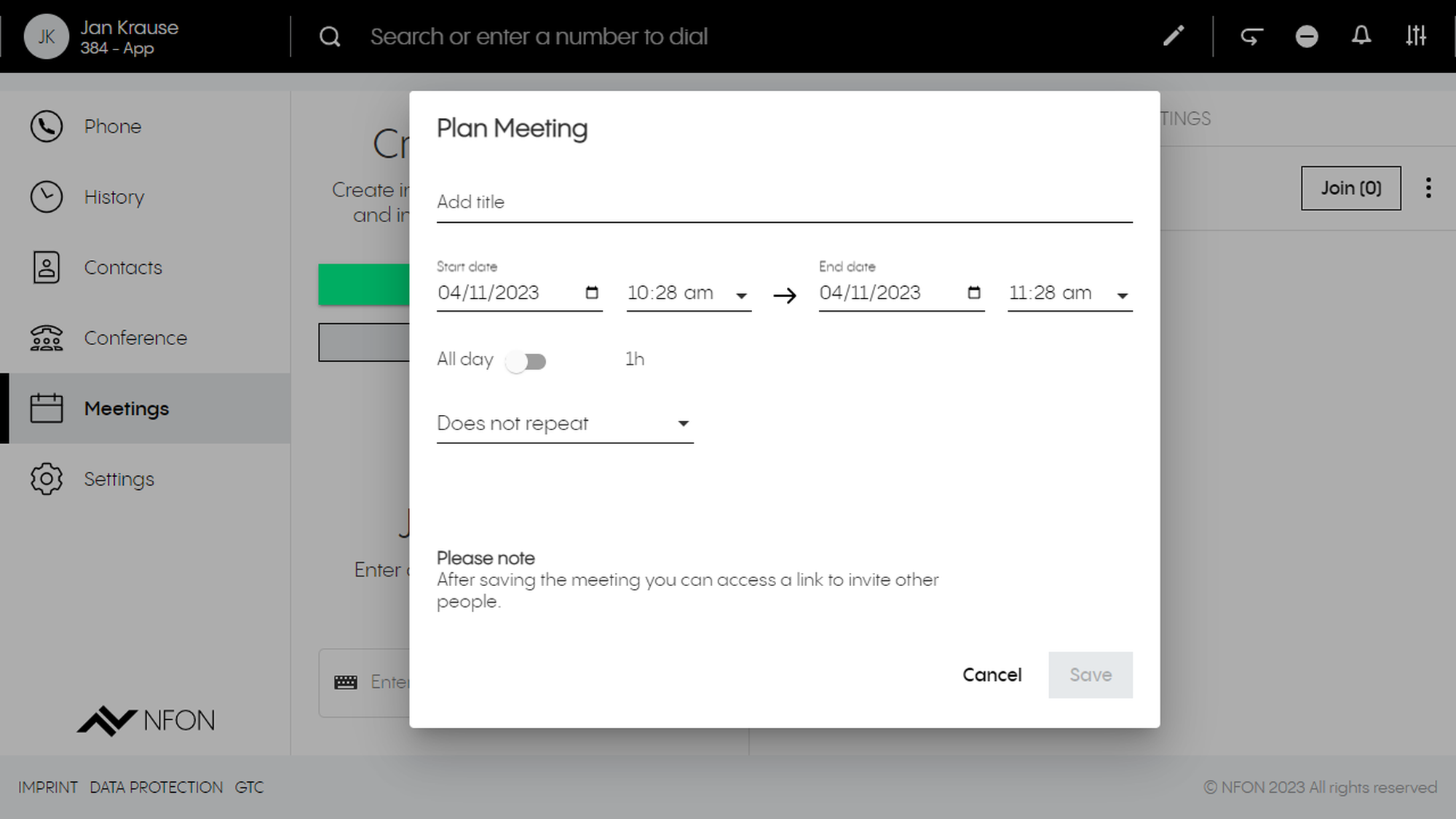
Task: Open History in the sidebar
Action: tap(114, 197)
